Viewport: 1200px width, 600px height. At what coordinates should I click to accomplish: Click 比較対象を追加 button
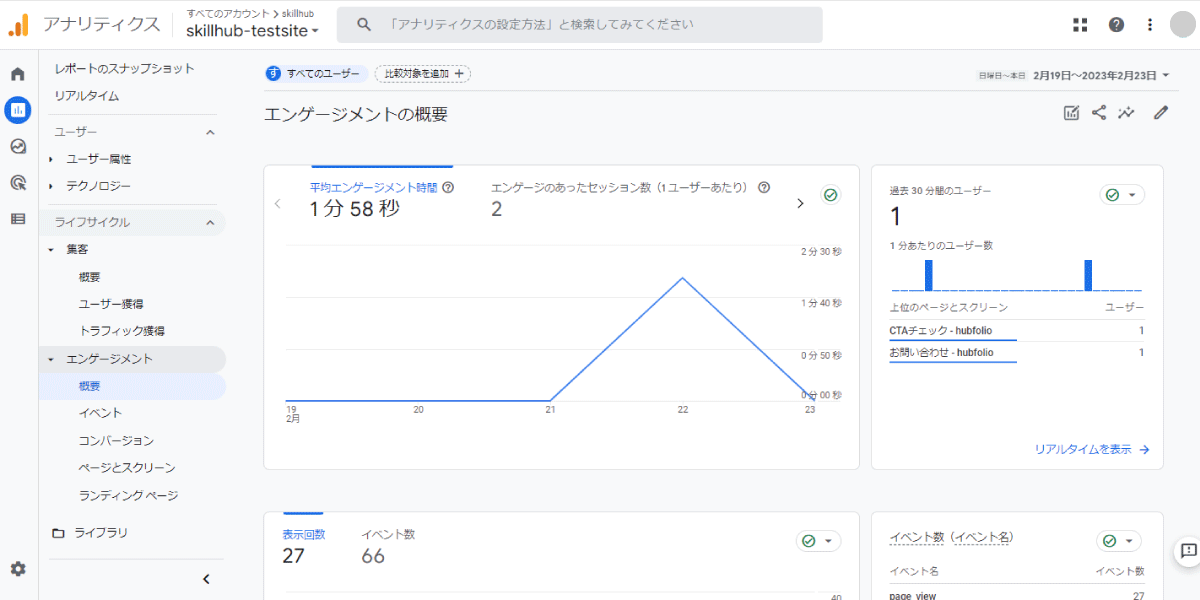(423, 74)
